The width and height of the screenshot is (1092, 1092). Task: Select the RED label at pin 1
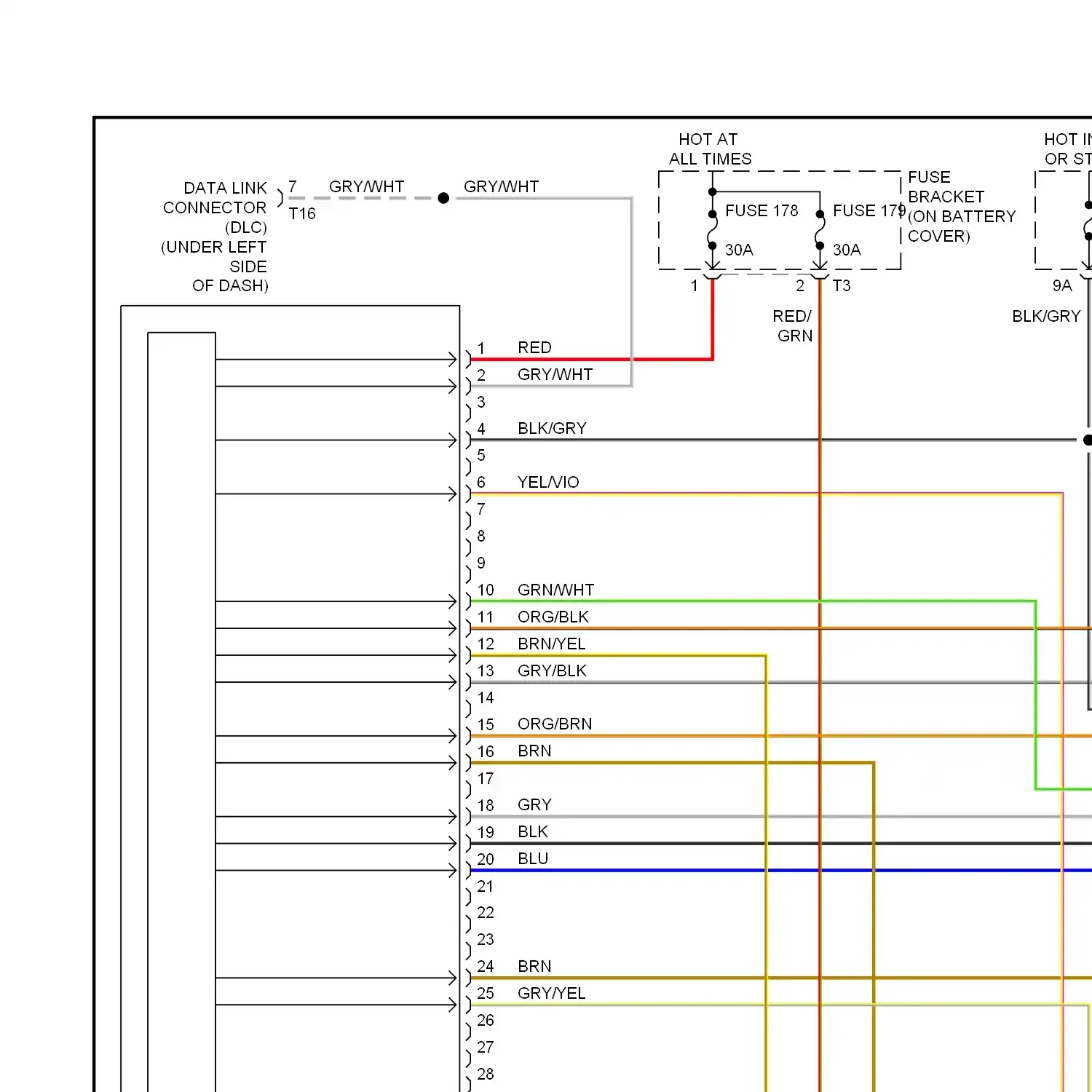click(x=534, y=347)
